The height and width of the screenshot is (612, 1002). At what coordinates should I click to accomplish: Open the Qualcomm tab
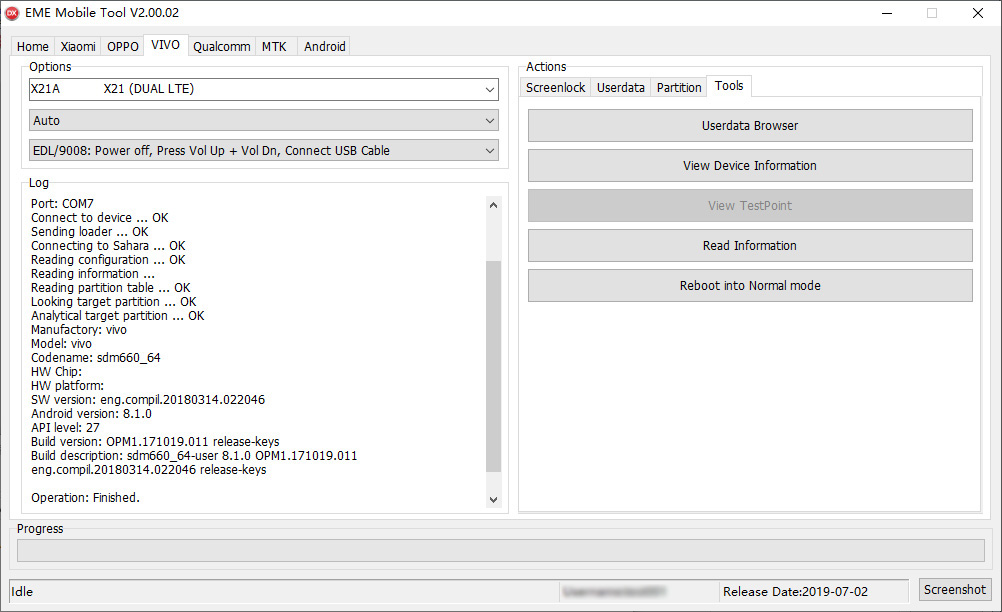point(222,46)
